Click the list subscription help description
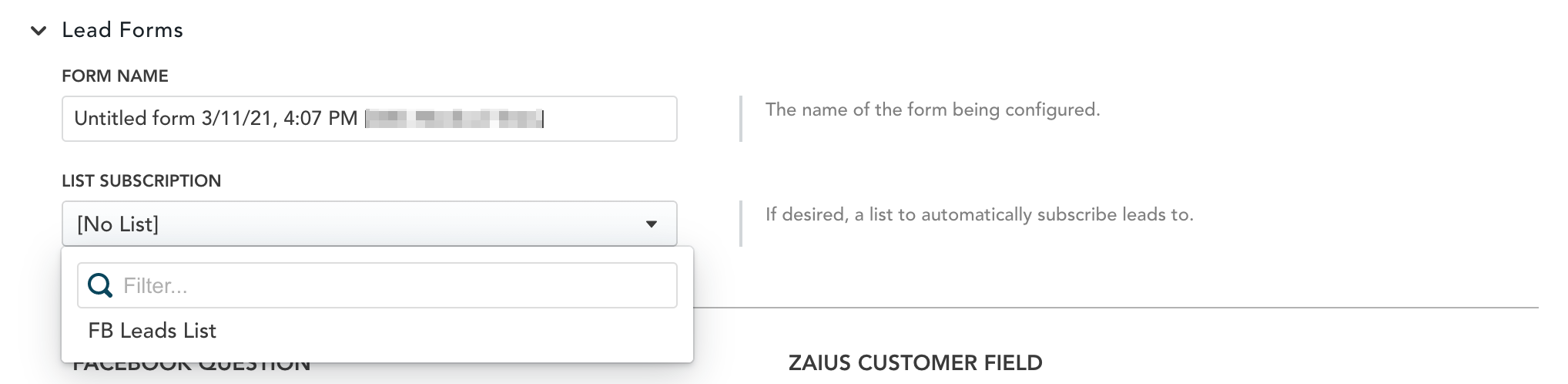The image size is (1568, 384). tap(979, 215)
